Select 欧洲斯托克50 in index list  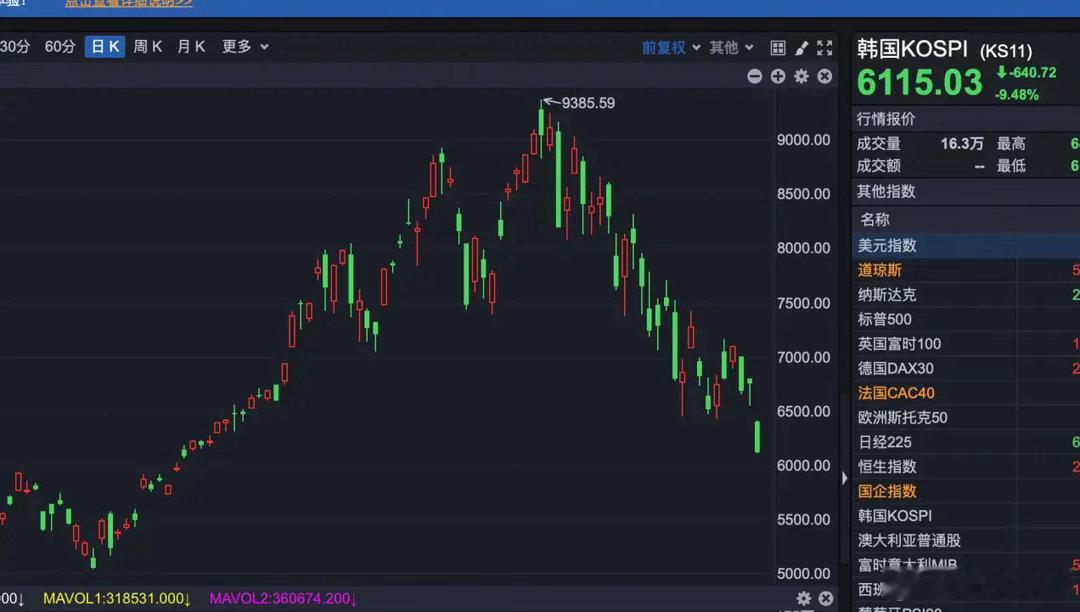click(966, 418)
